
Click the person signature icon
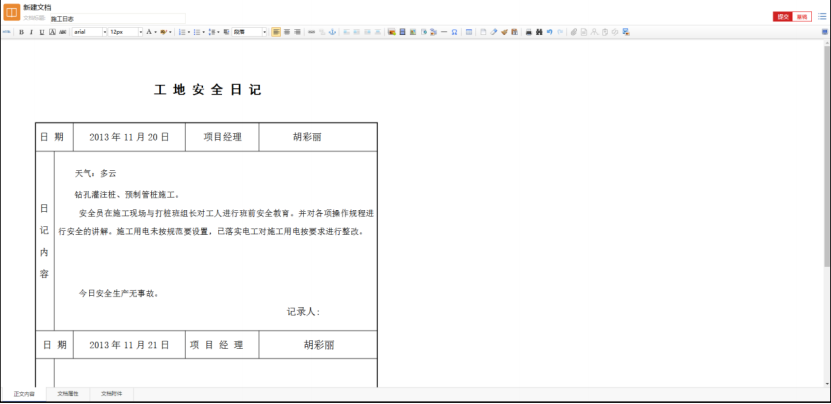tap(594, 32)
